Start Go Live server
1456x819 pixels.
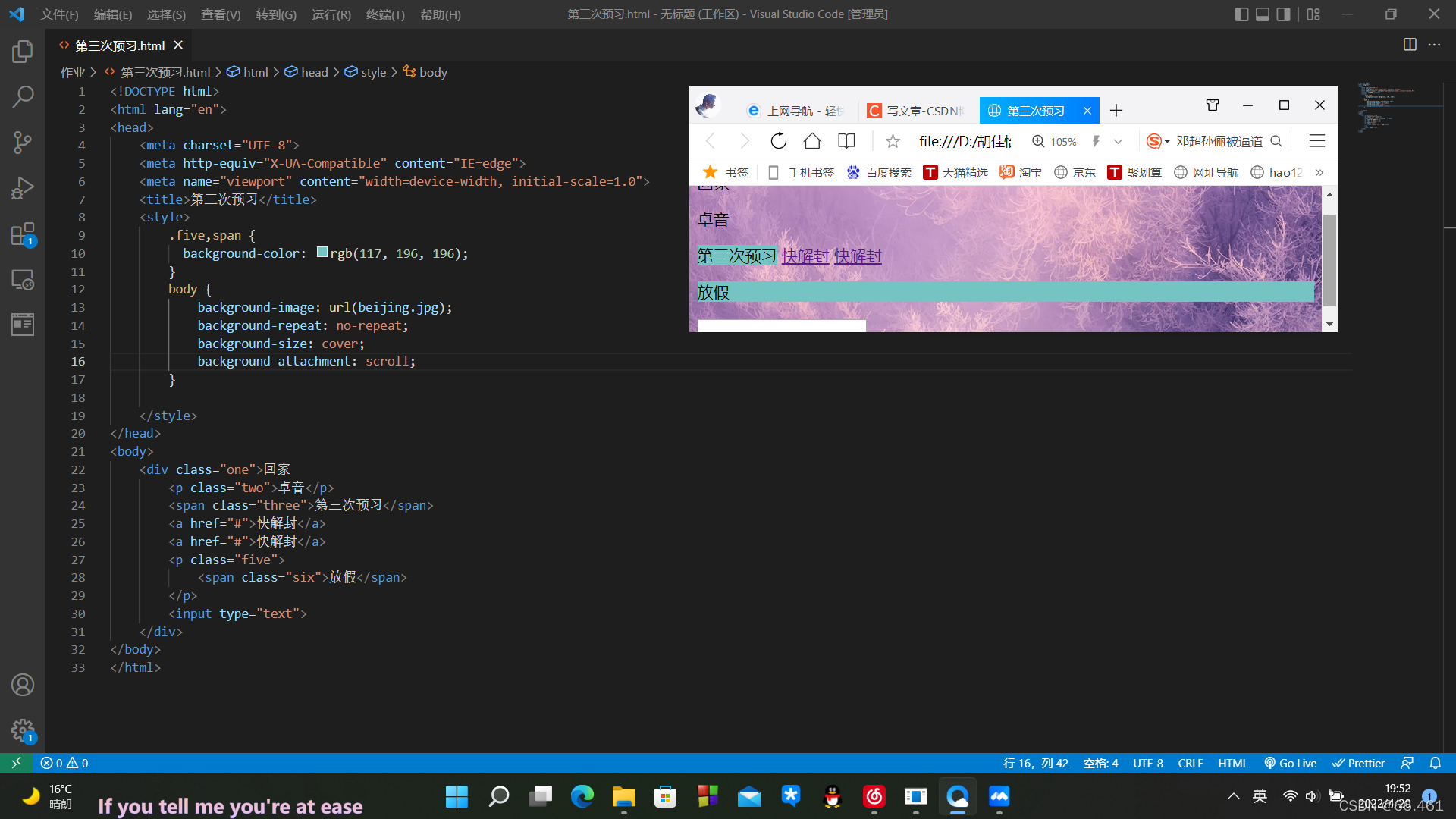click(x=1290, y=763)
